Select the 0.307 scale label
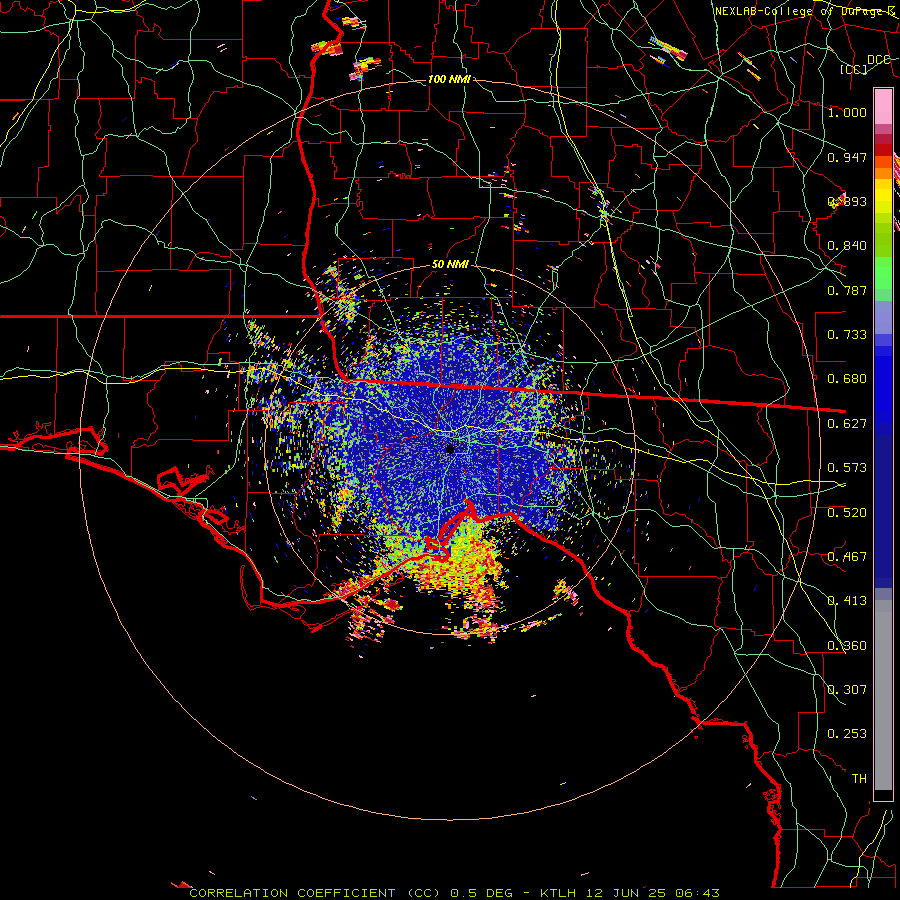The image size is (900, 900). coord(847,690)
